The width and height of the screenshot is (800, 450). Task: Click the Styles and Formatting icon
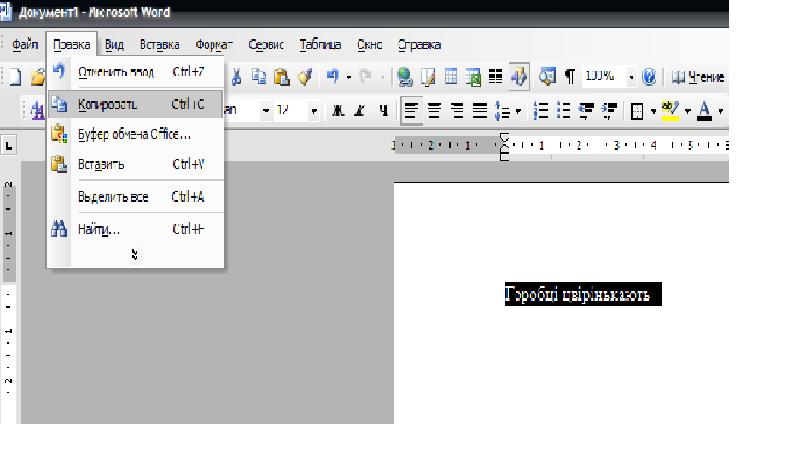click(x=37, y=110)
